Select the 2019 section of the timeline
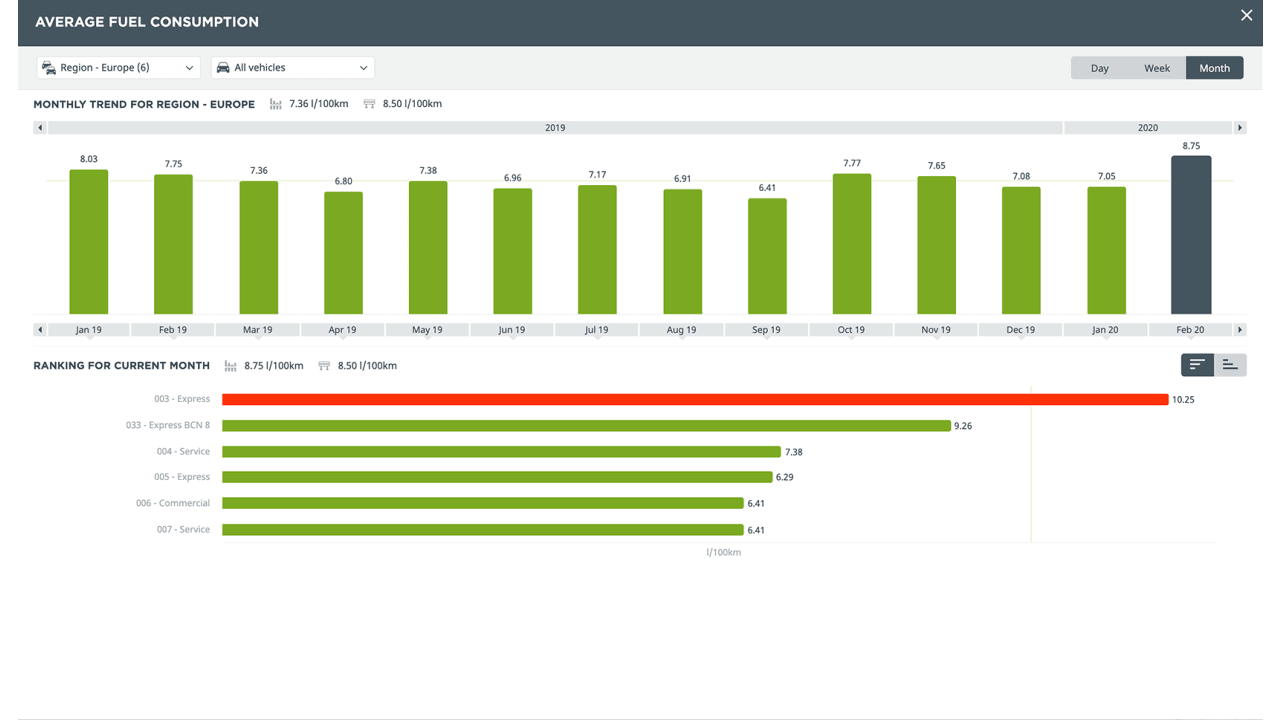 tap(555, 128)
